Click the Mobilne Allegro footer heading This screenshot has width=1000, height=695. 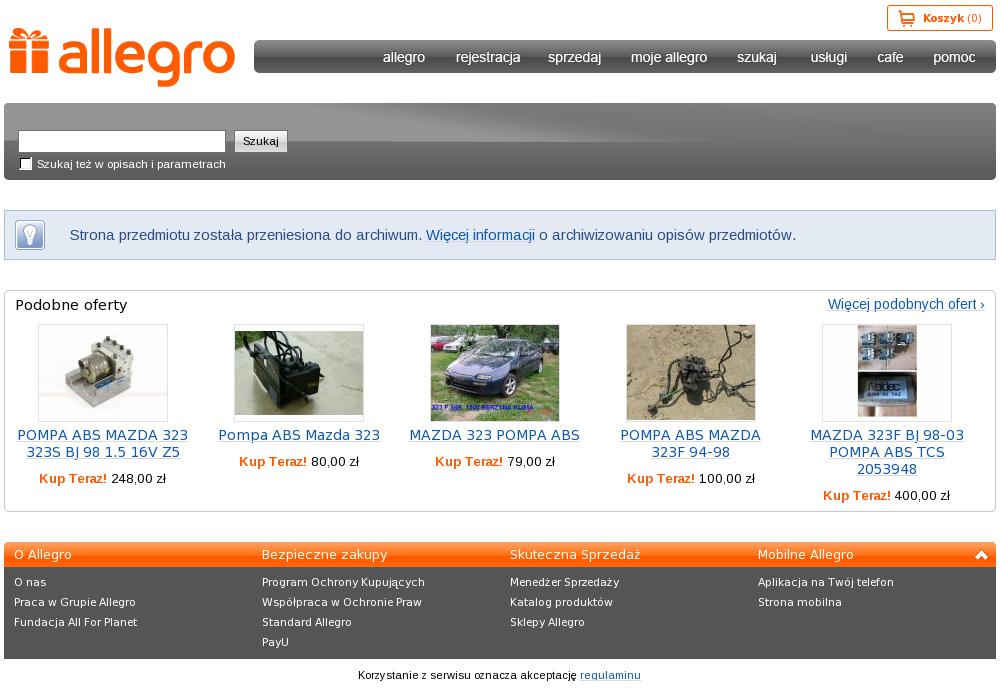click(805, 555)
